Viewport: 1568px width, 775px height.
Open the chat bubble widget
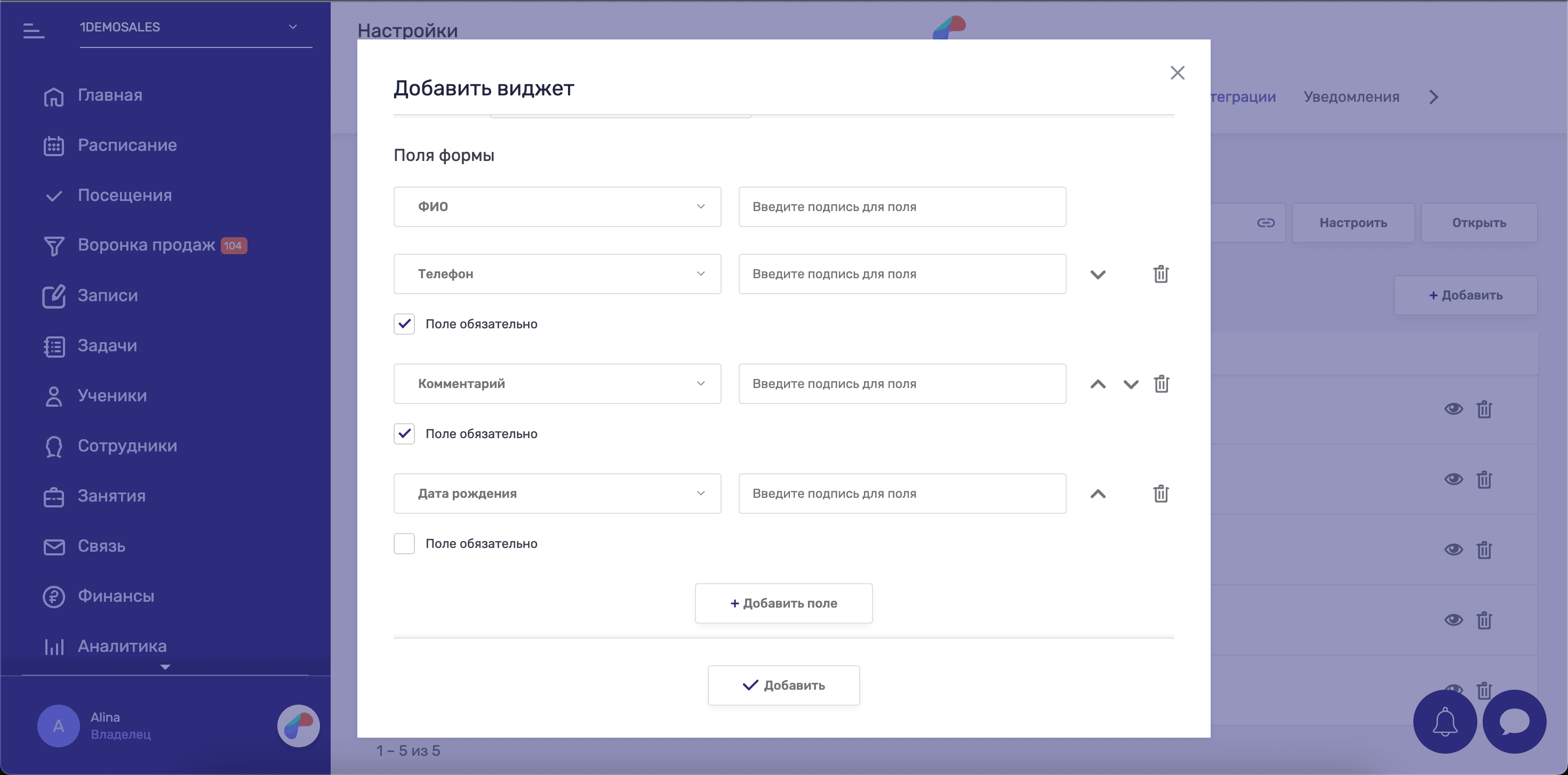(1514, 722)
